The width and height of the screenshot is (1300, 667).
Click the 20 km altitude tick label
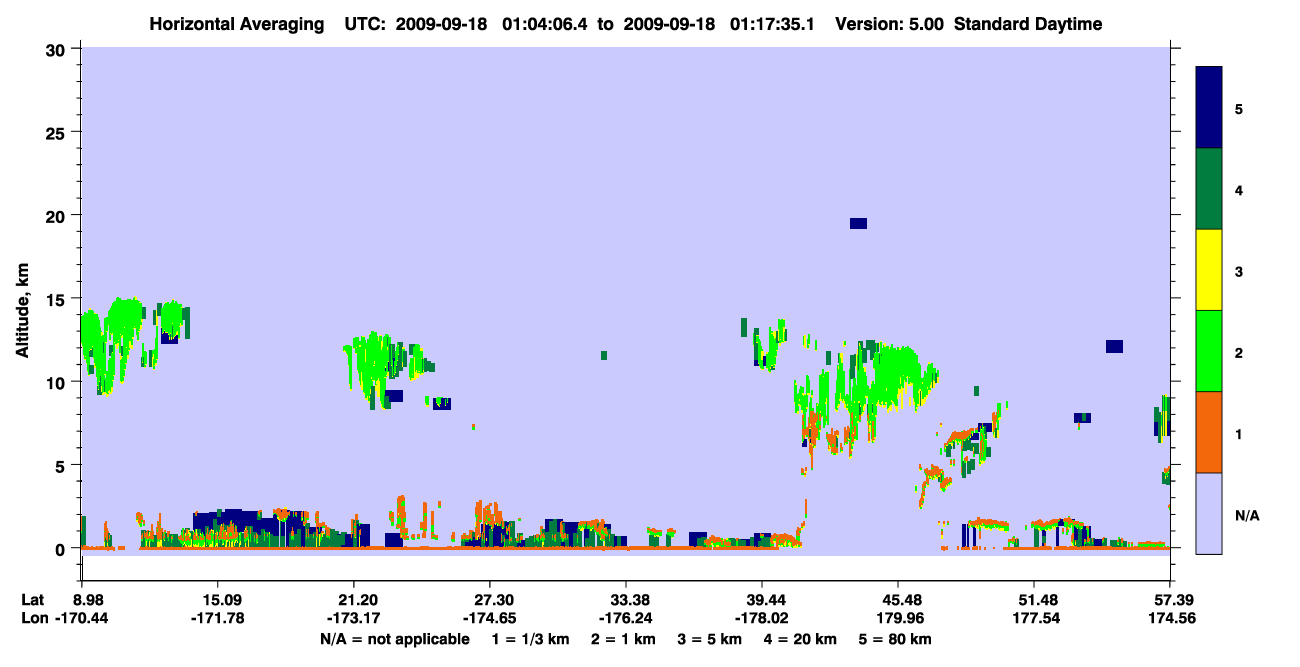tap(57, 215)
